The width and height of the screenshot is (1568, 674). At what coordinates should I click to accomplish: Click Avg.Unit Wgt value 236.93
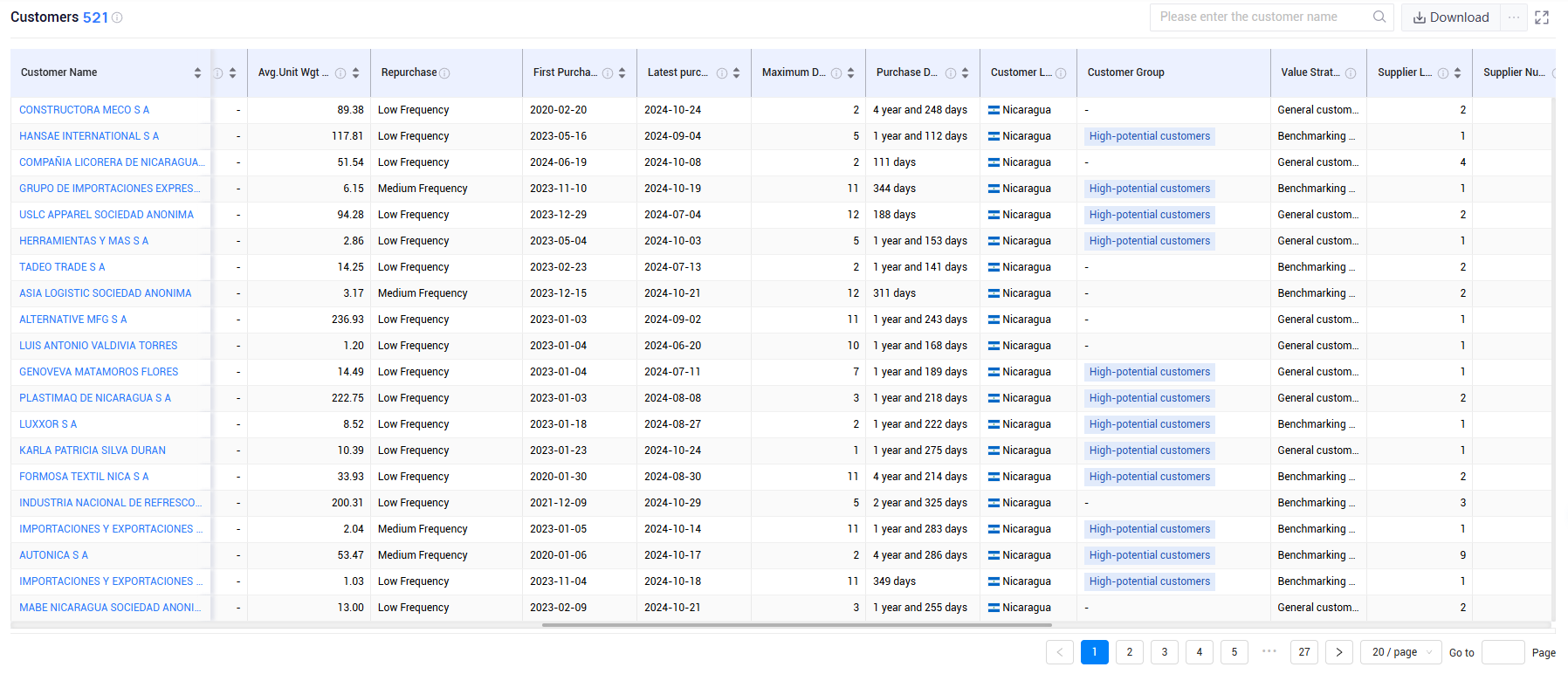347,320
